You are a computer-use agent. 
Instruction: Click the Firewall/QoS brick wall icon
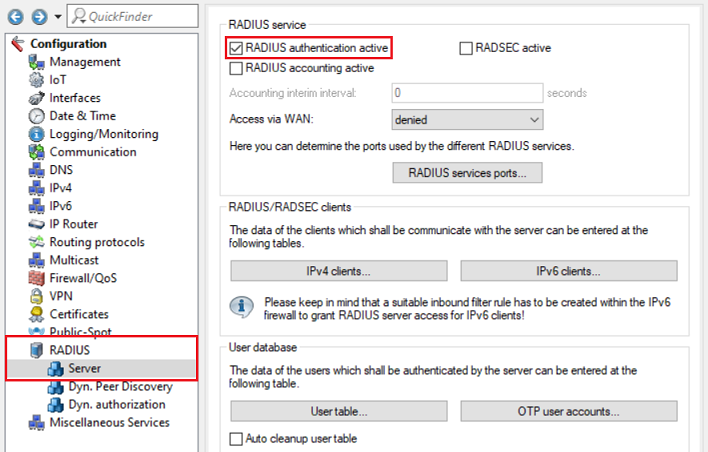pyautogui.click(x=37, y=278)
